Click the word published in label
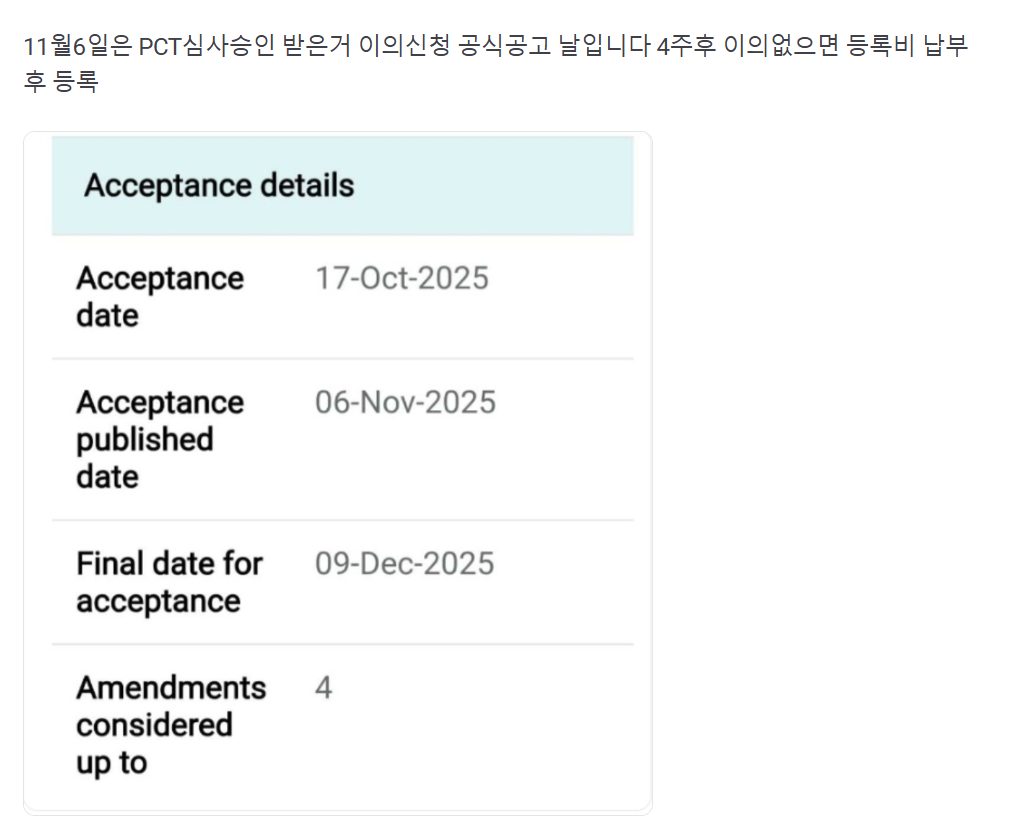The width and height of the screenshot is (1014, 832). (x=144, y=440)
